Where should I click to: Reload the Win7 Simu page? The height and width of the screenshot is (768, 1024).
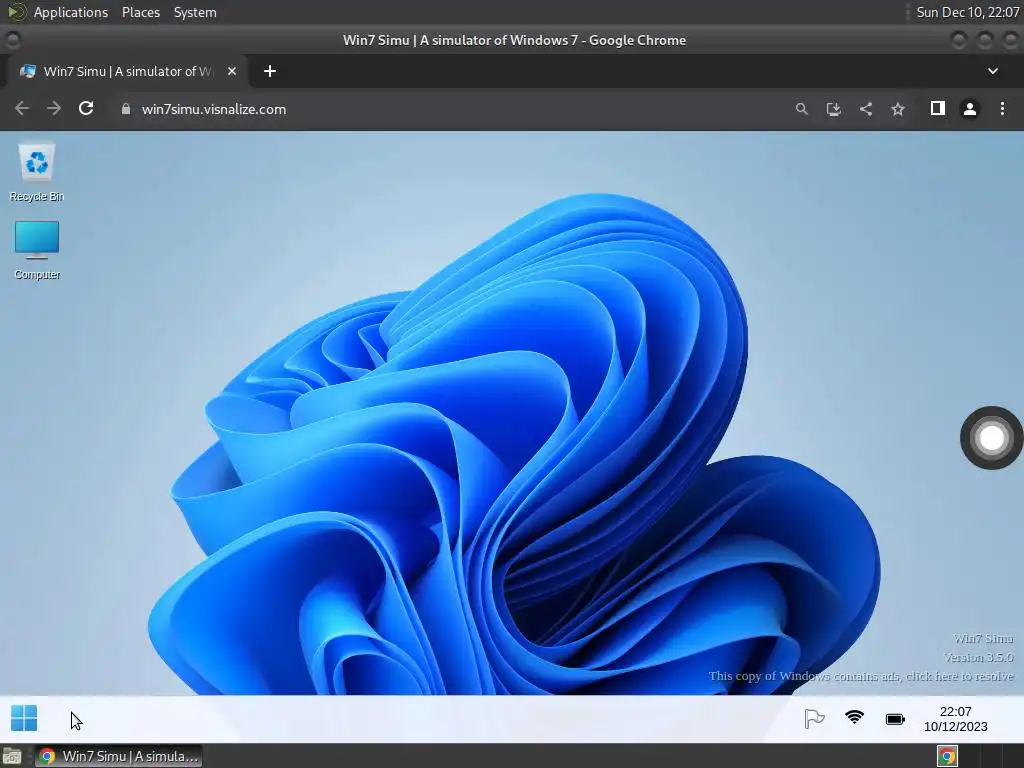click(86, 108)
